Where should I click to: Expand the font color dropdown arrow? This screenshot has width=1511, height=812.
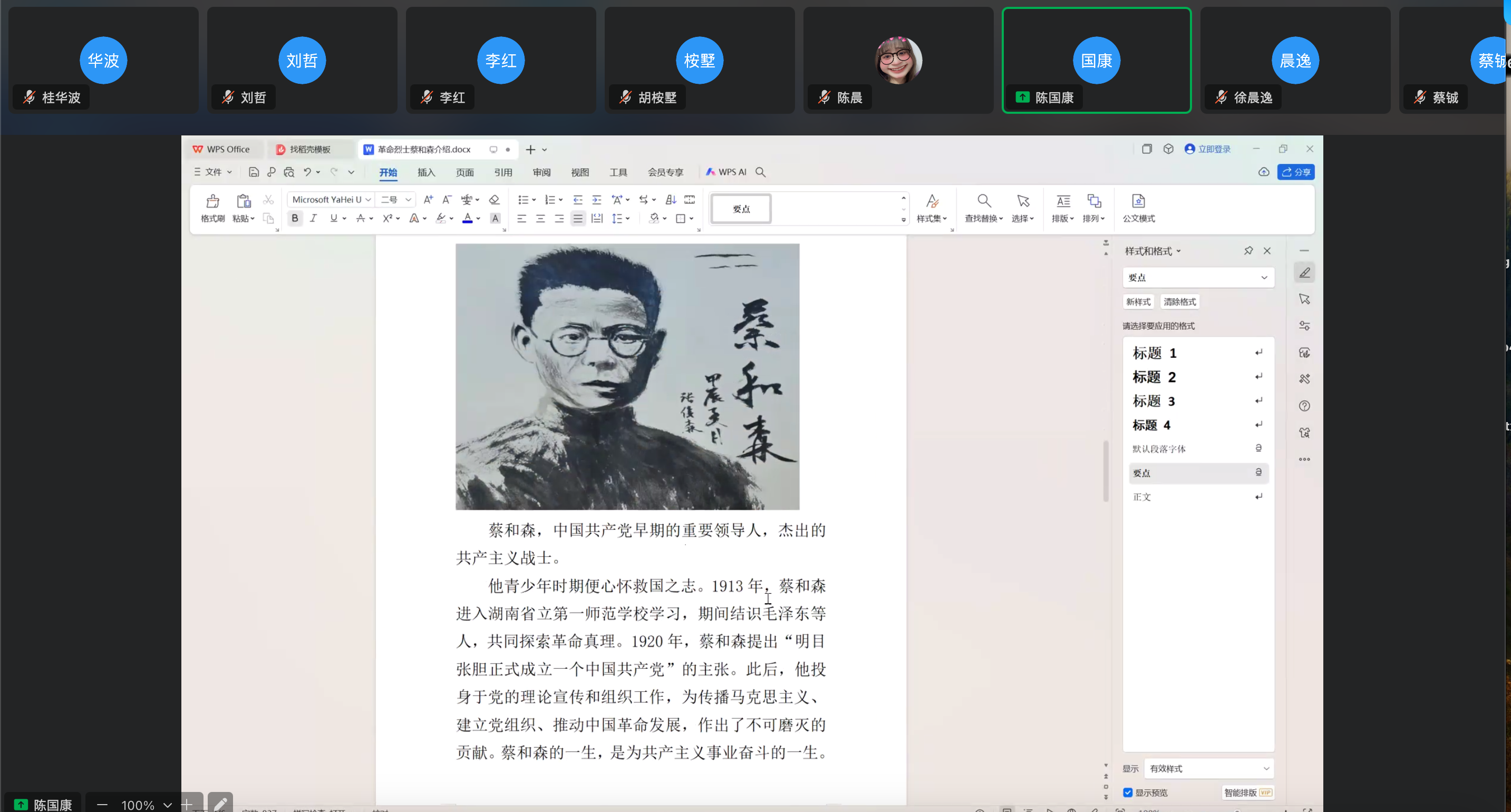[x=478, y=218]
